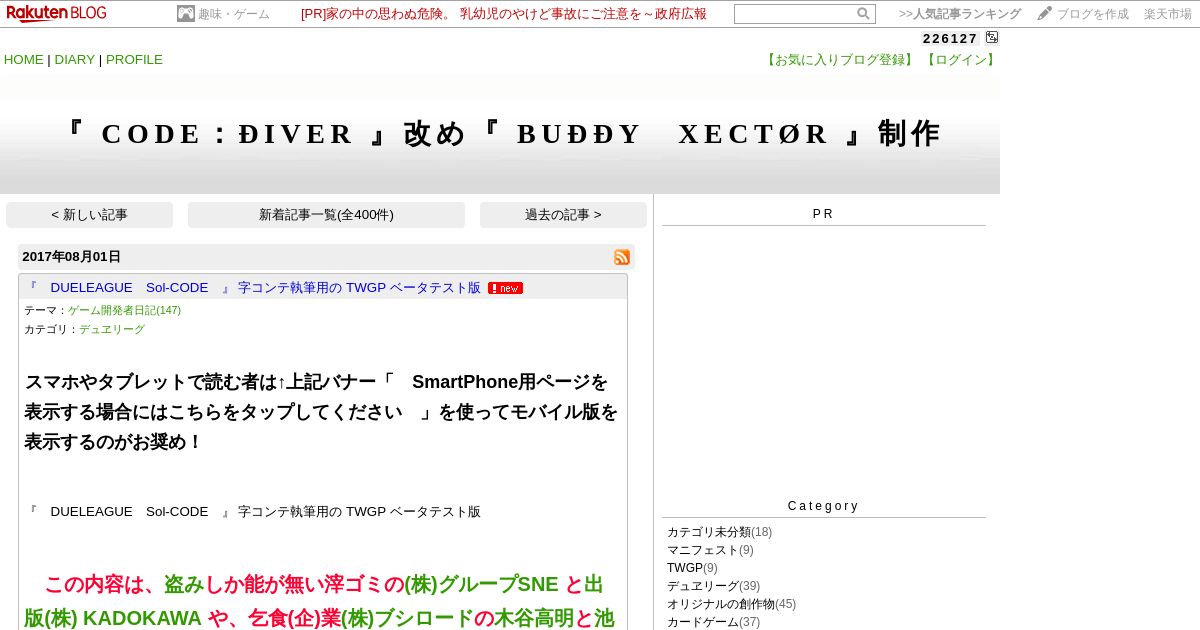This screenshot has height=630, width=1200.
Task: Open sidebar category TWGP
Action: pyautogui.click(x=685, y=568)
